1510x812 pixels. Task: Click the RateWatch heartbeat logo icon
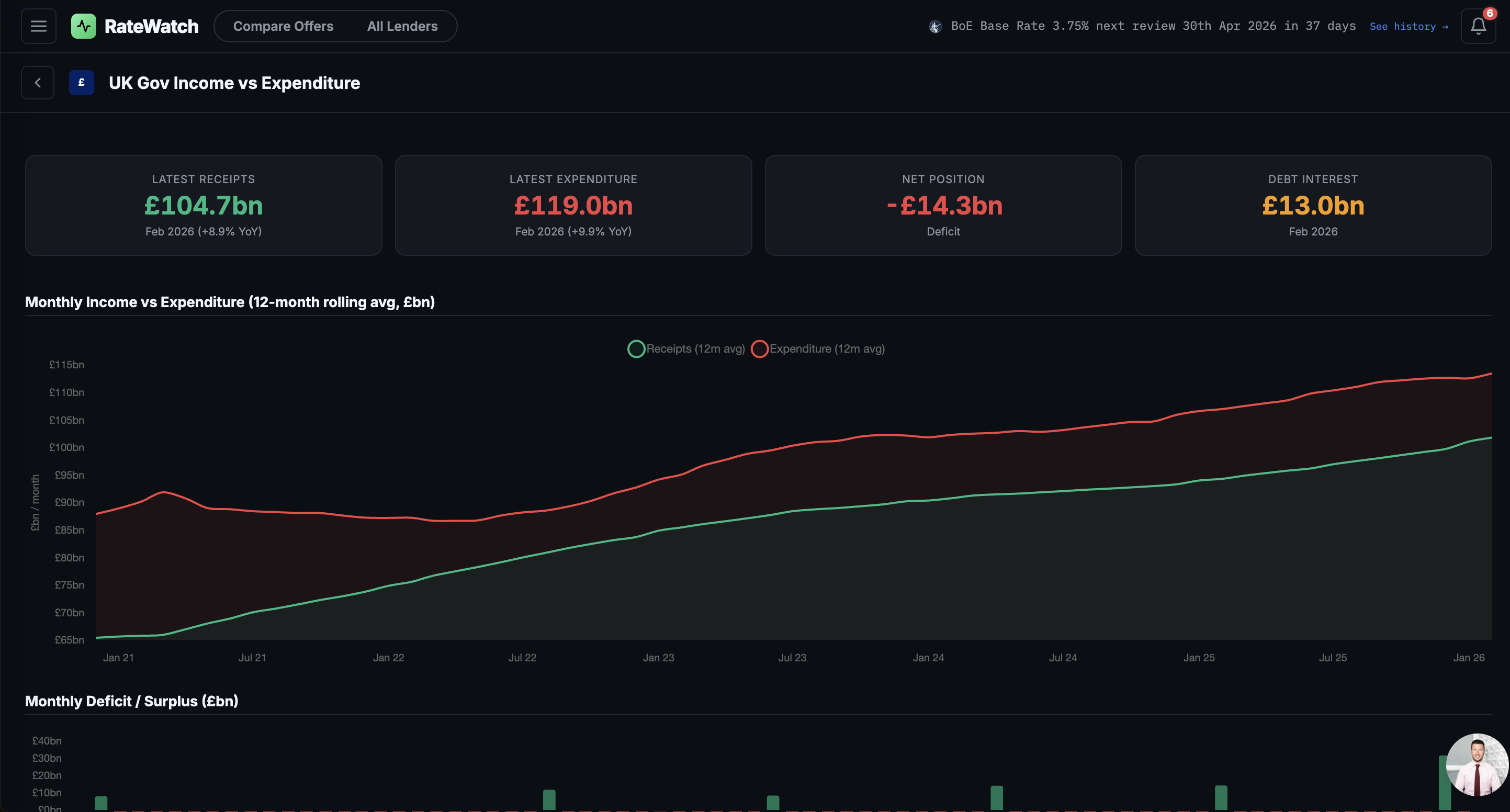point(84,26)
